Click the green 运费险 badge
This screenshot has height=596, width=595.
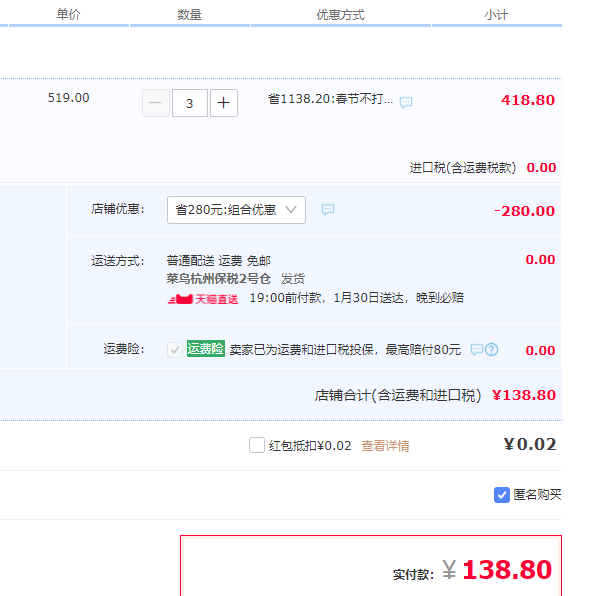206,349
